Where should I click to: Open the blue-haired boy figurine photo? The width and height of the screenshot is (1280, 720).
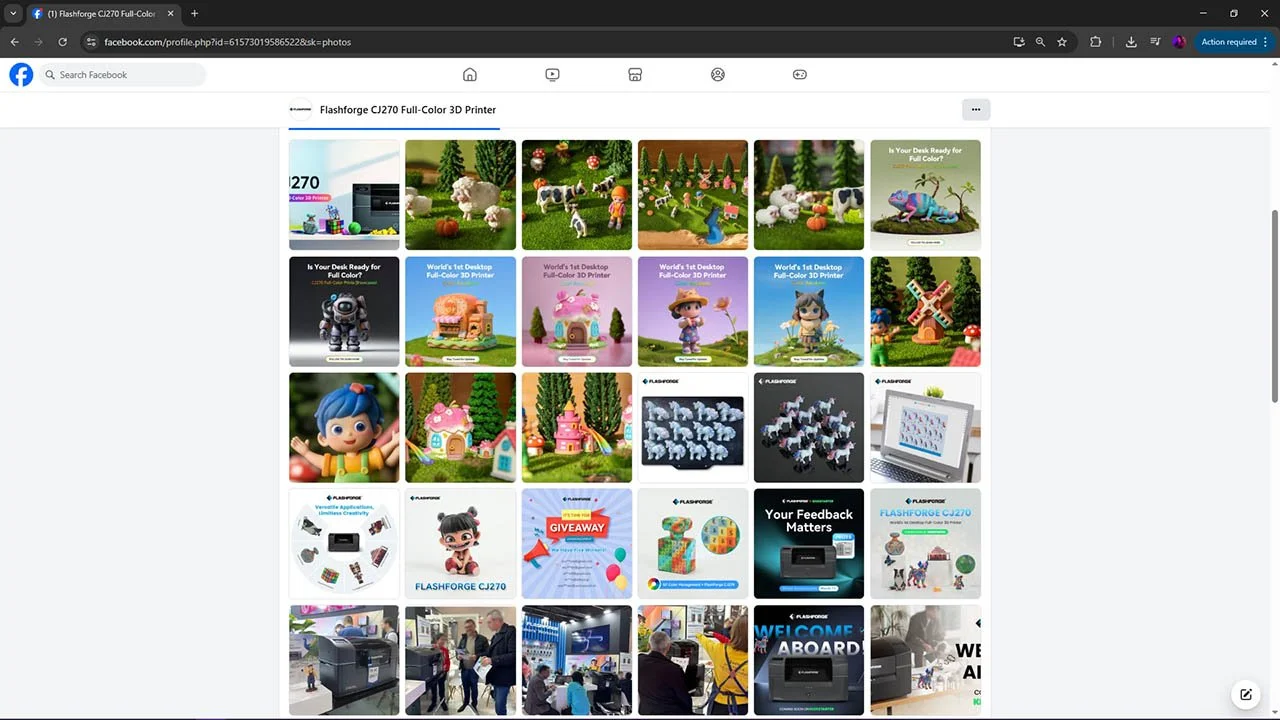coord(344,428)
